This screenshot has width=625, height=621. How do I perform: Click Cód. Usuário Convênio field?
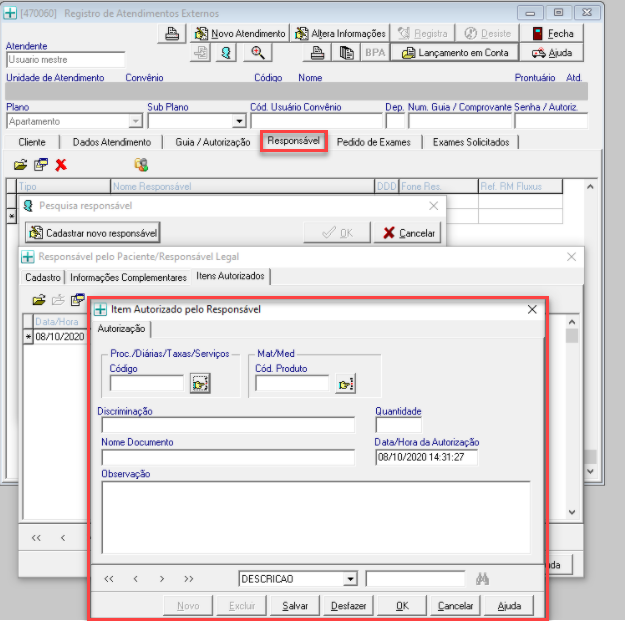click(316, 121)
